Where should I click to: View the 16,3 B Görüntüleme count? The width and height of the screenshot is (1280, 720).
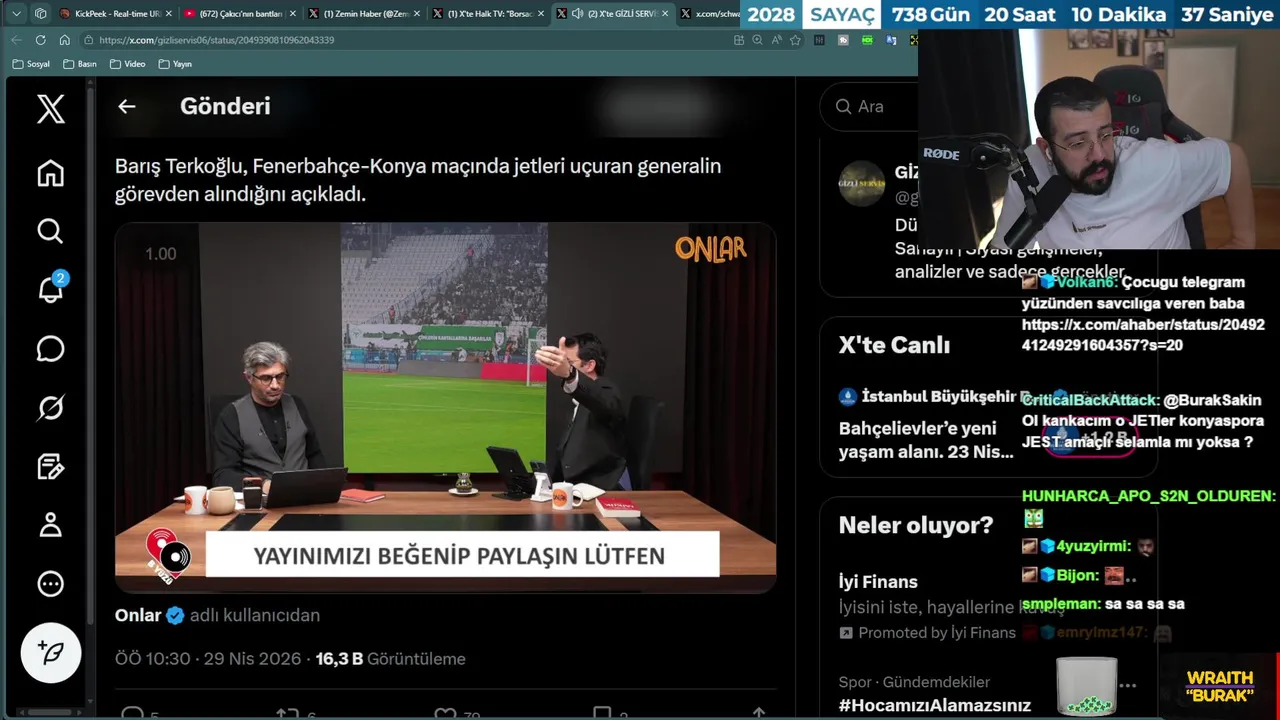coord(391,659)
